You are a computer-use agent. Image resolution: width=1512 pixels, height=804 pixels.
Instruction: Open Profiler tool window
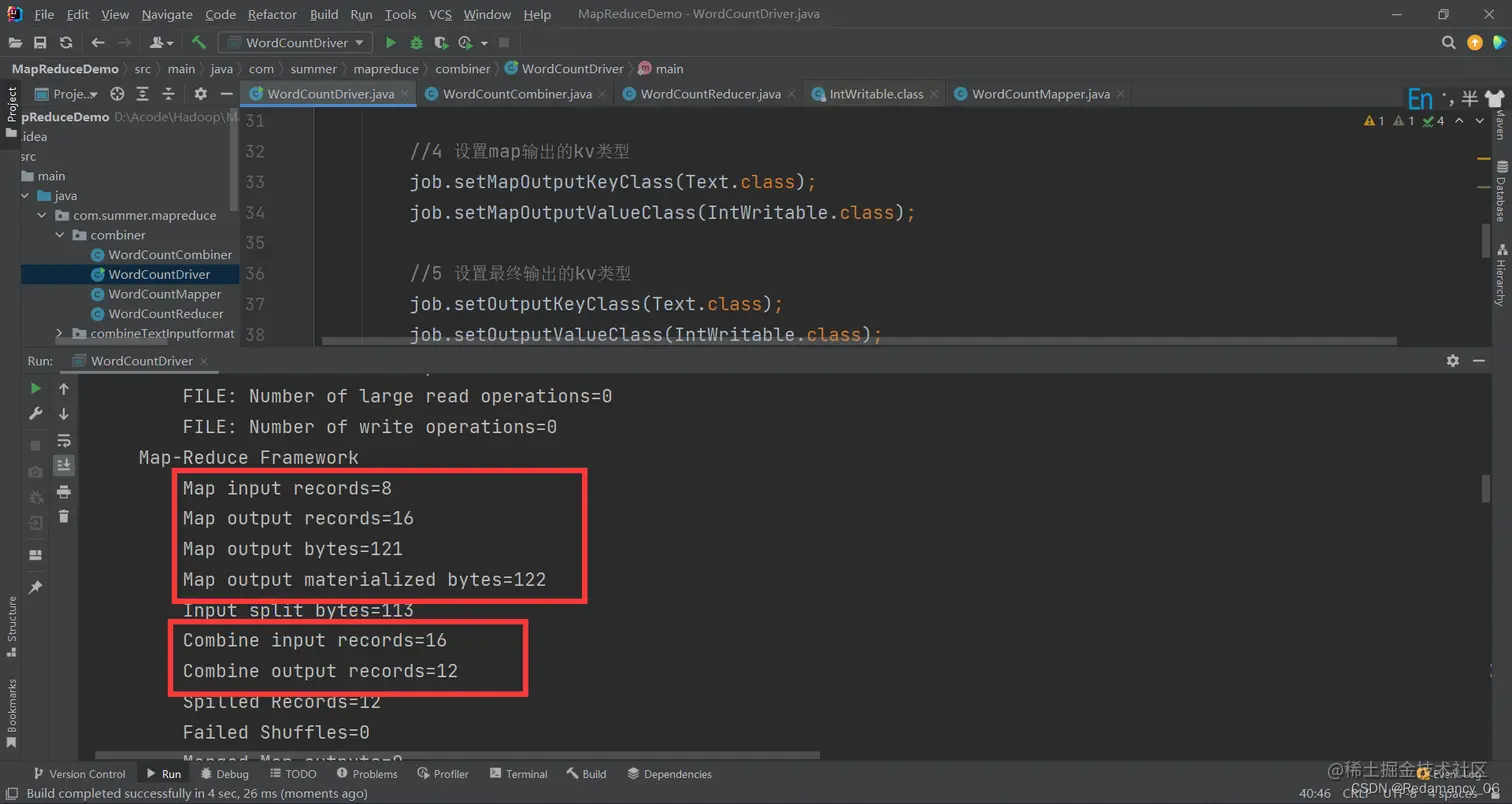[x=443, y=774]
